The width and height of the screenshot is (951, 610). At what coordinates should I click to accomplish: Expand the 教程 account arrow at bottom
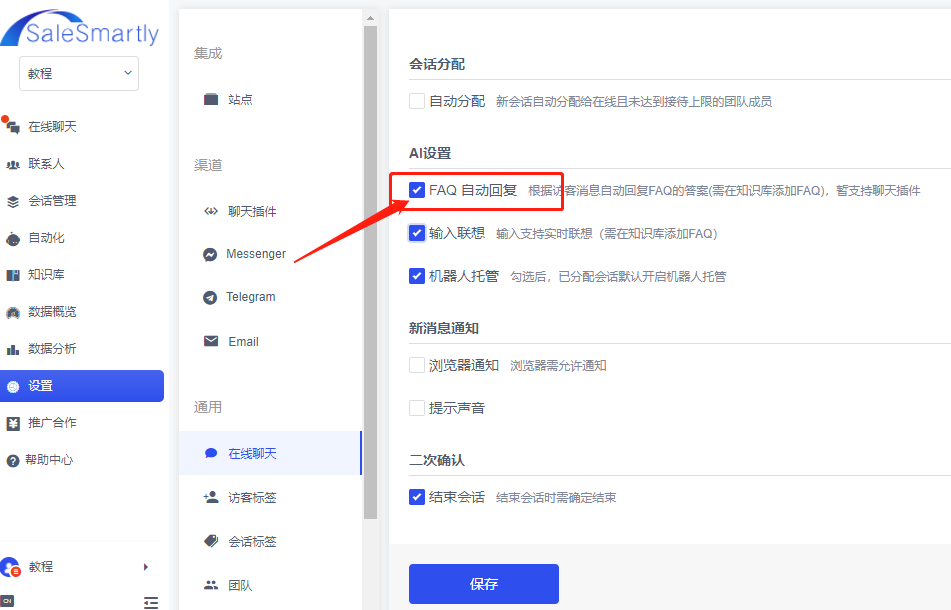(x=146, y=567)
